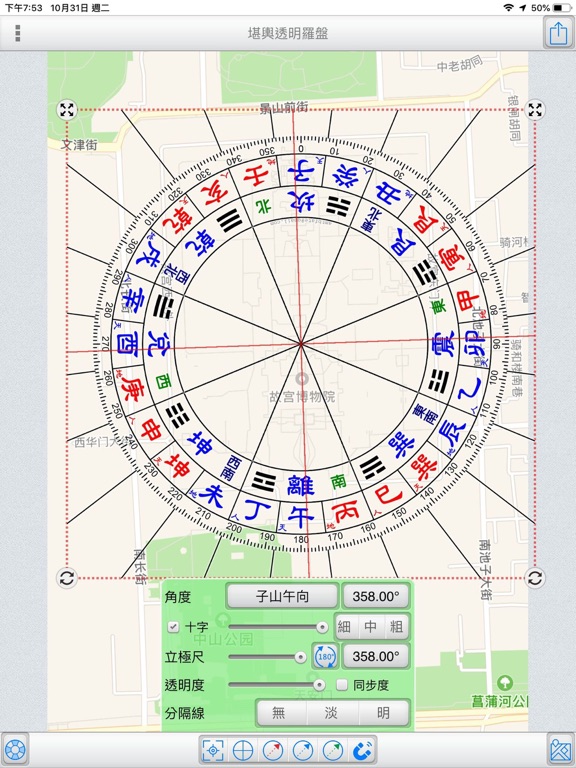Viewport: 576px width, 768px height.
Task: Tap the 子山午向 direction button
Action: [x=283, y=596]
